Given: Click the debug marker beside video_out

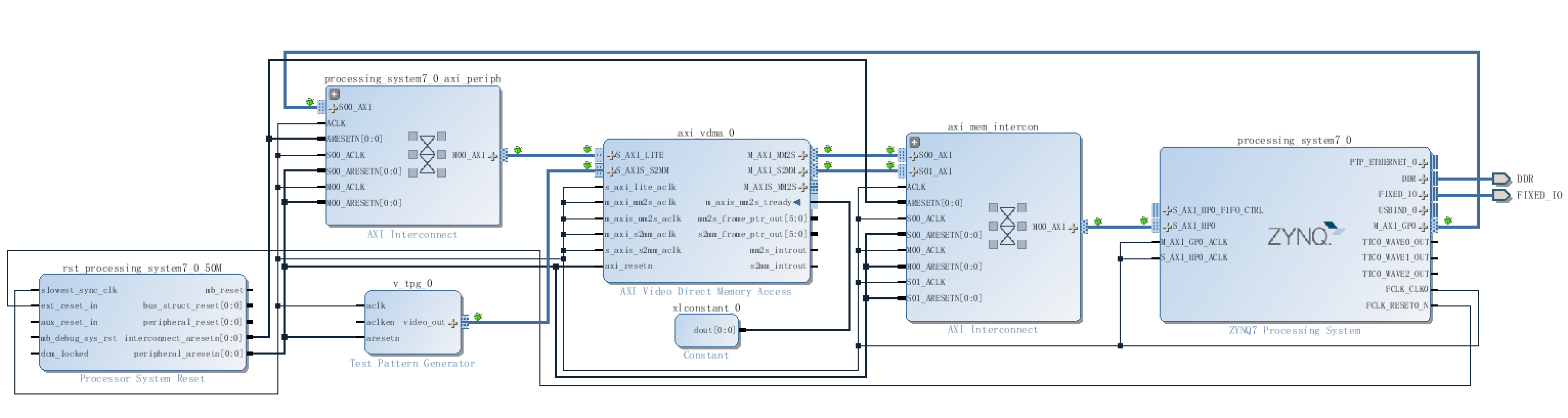Looking at the screenshot, I should click(x=478, y=317).
